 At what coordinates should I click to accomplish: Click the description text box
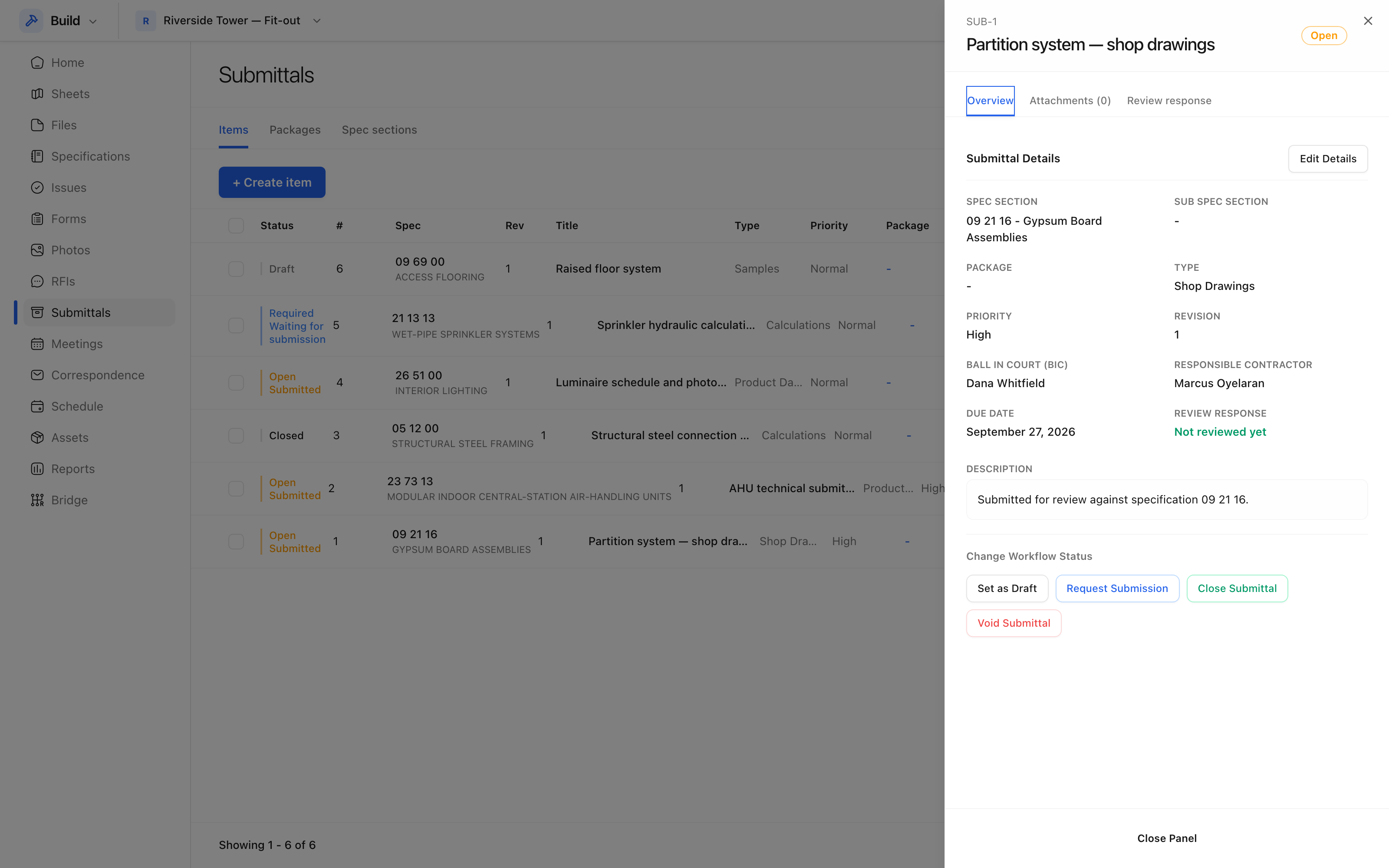point(1167,500)
